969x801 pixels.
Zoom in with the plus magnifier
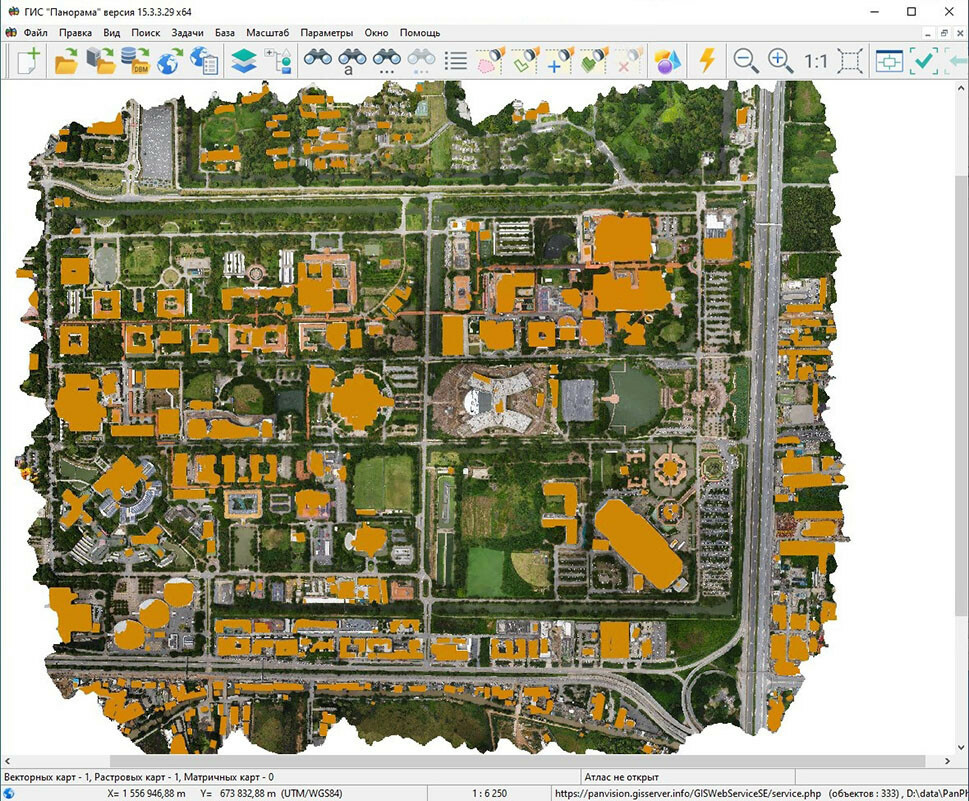click(780, 61)
